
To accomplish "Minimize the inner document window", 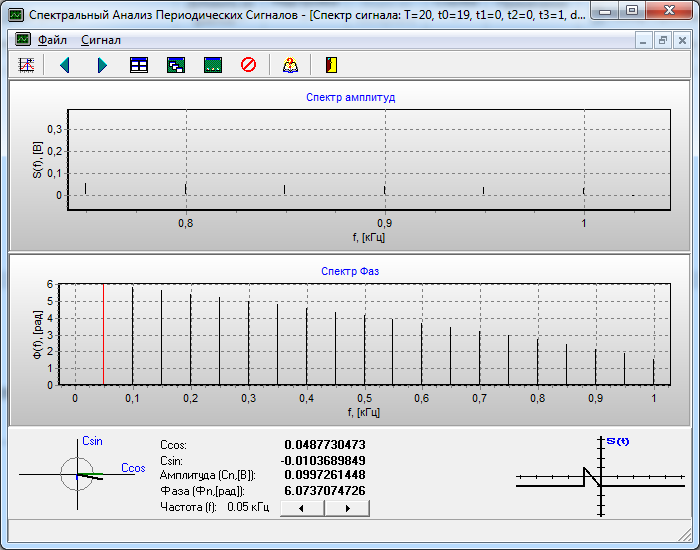I will [644, 41].
